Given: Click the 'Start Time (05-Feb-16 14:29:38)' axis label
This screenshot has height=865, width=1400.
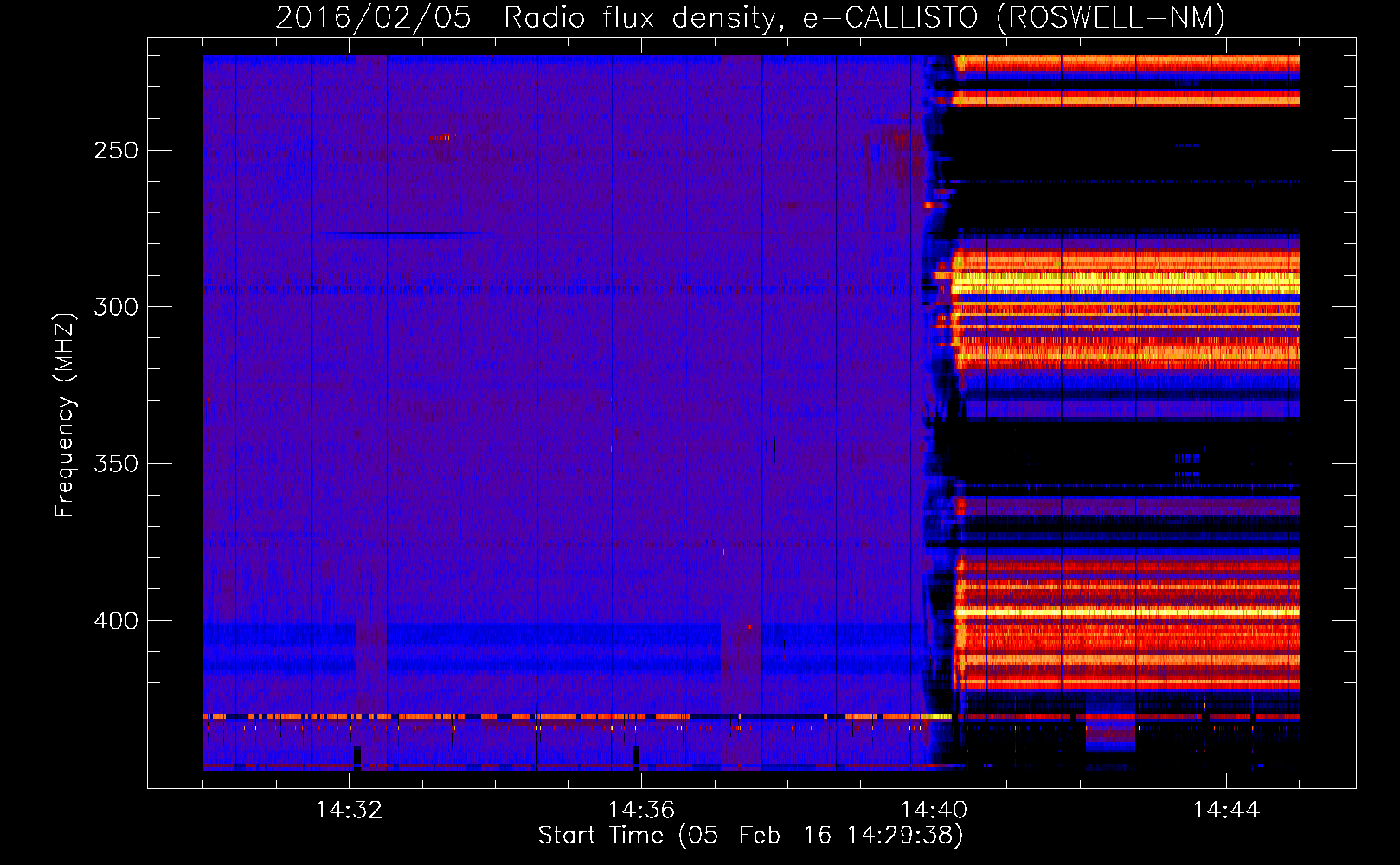Looking at the screenshot, I should (750, 836).
